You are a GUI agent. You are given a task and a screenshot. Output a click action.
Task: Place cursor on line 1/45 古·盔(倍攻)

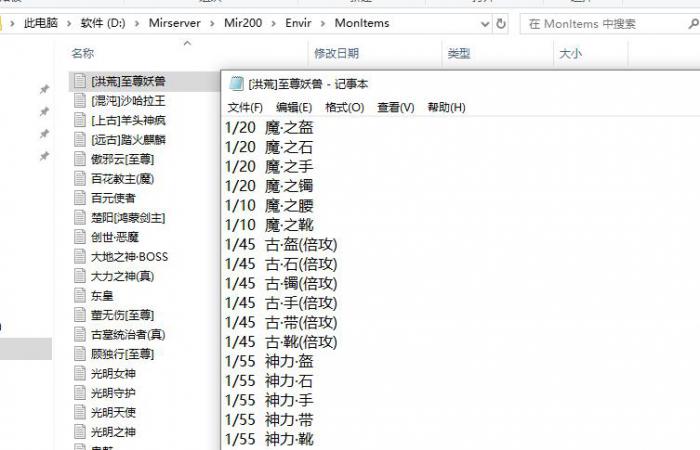click(281, 245)
